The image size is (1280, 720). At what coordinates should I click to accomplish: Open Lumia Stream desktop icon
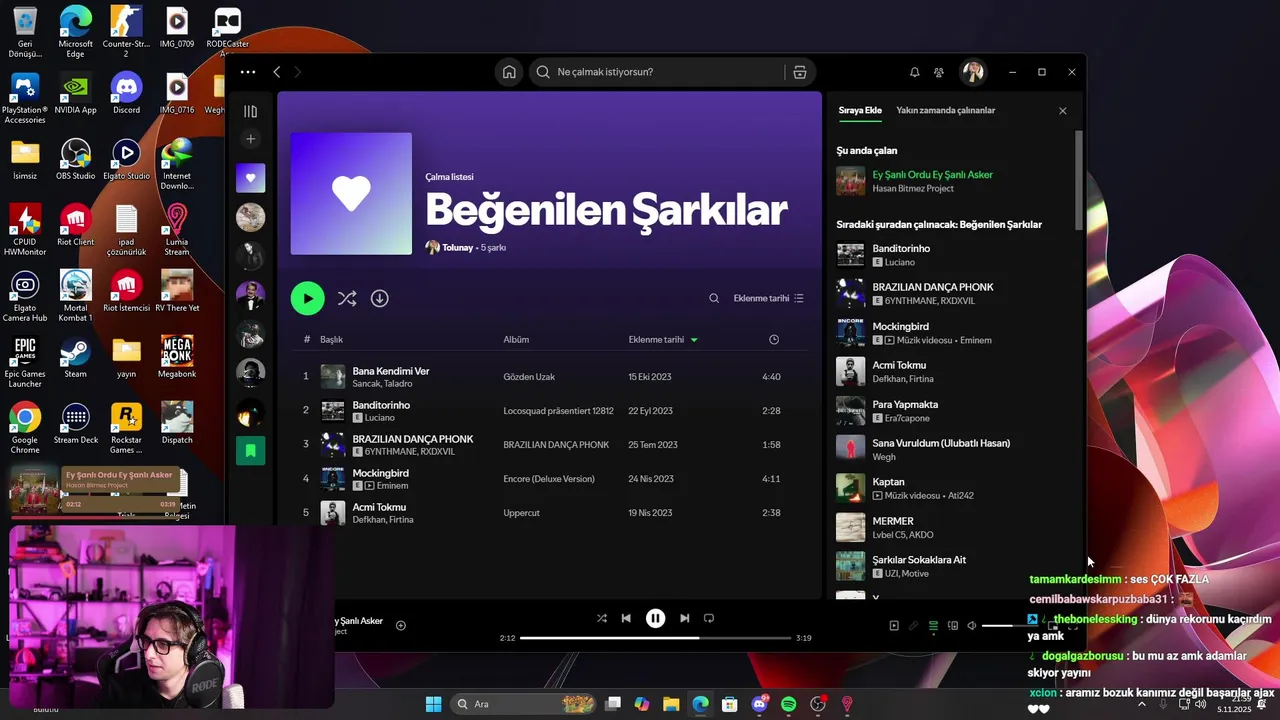[176, 230]
